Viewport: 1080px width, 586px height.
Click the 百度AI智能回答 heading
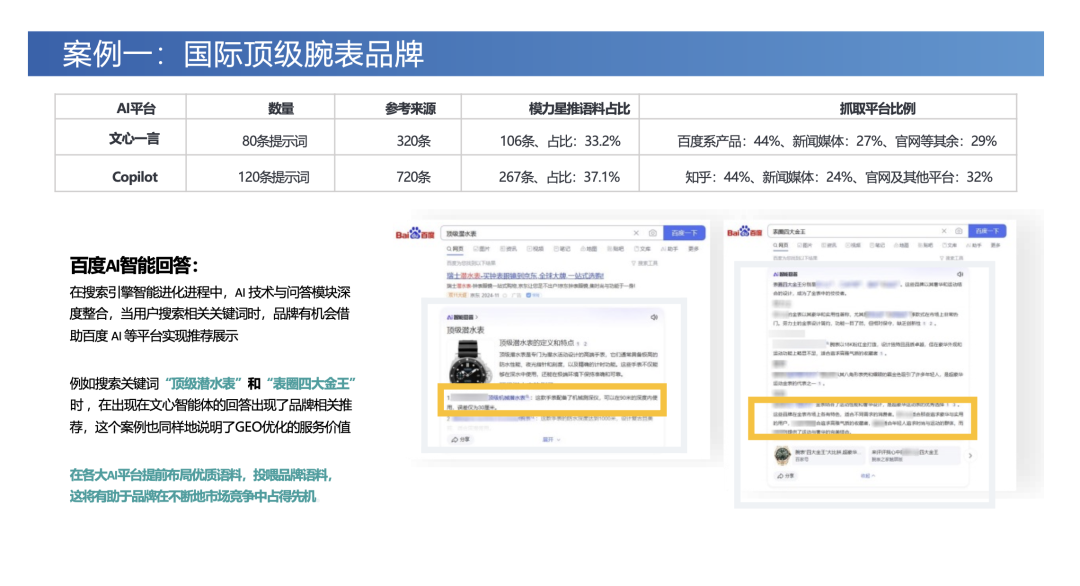[134, 265]
